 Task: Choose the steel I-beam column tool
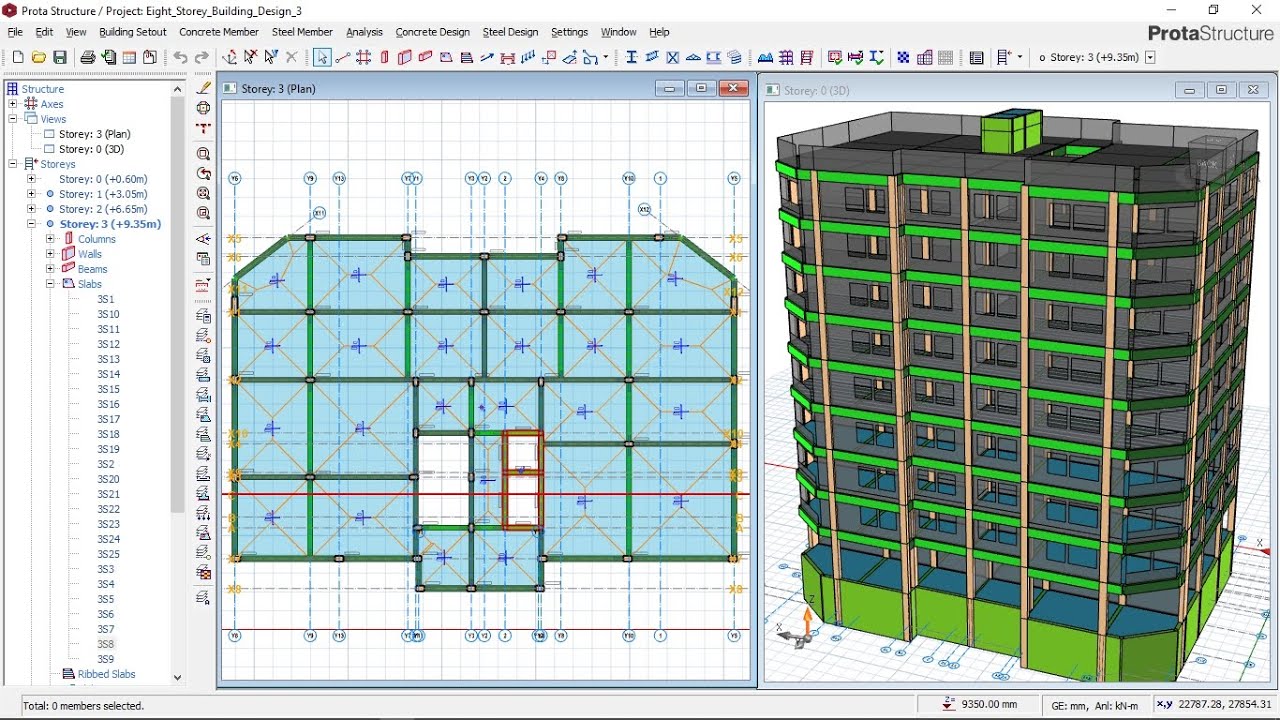[631, 58]
